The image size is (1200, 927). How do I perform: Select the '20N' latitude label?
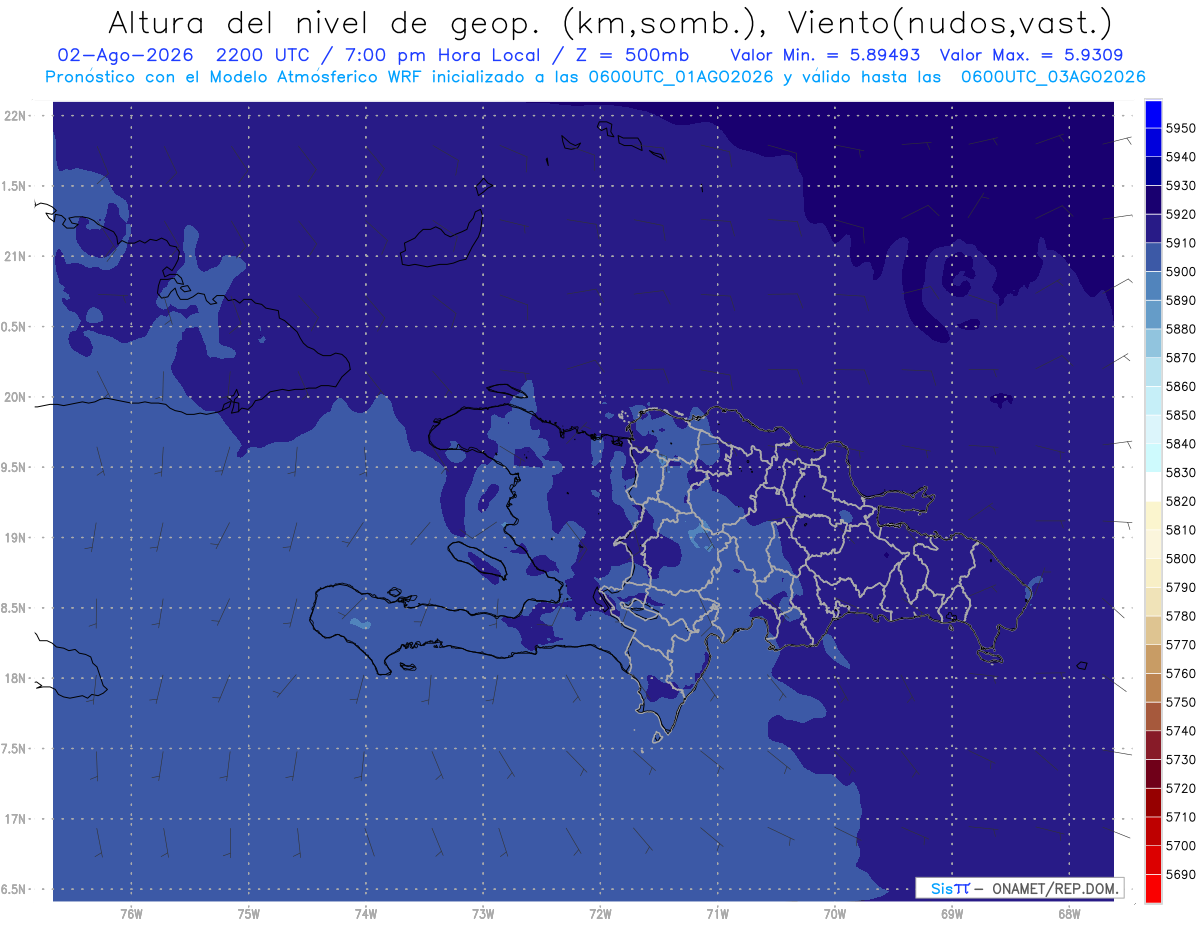click(17, 397)
